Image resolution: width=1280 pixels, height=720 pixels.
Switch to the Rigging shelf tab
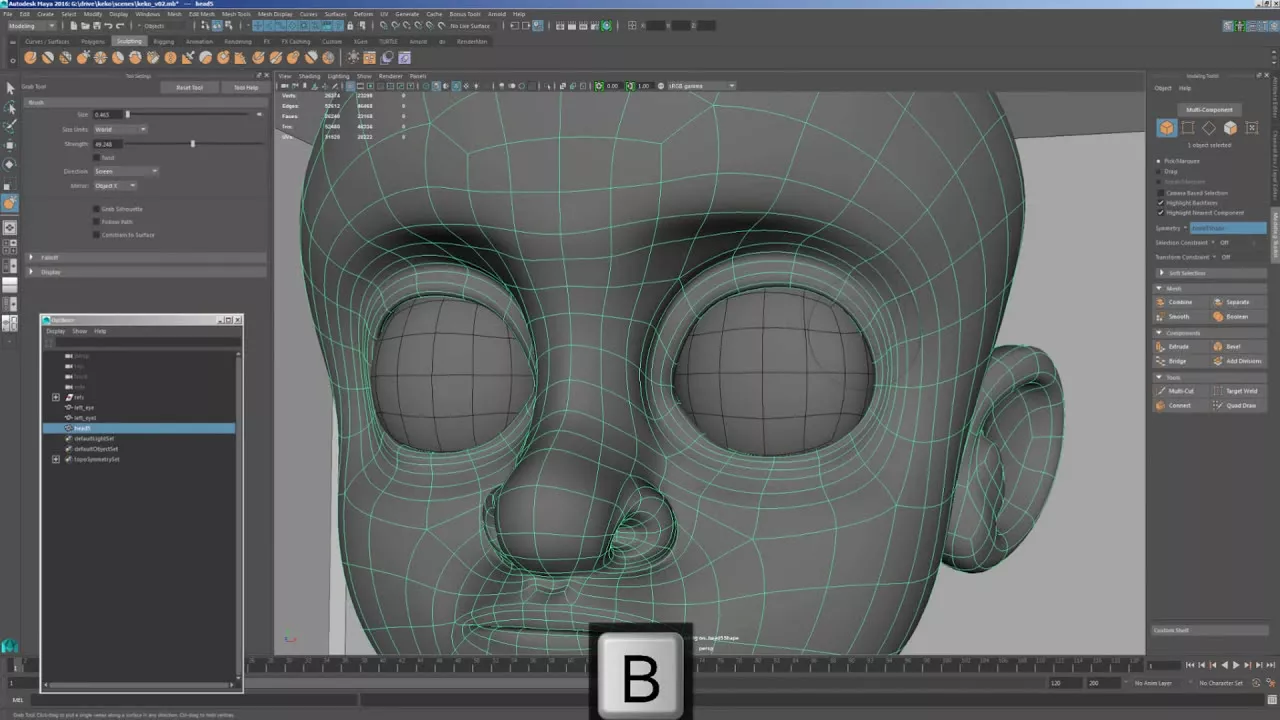pos(163,42)
